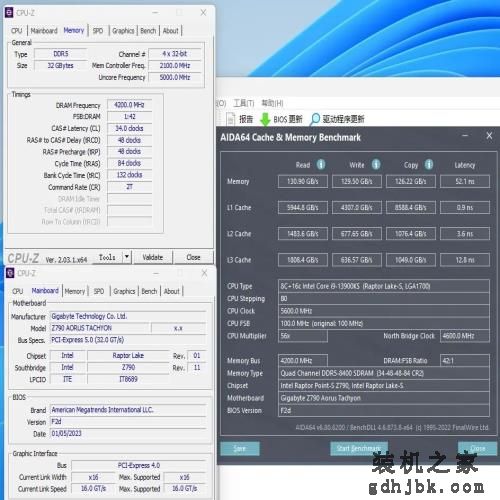Screen dimensions: 500x500
Task: Click the Bus Specs PCI-Express 5.0 field
Action: click(x=128, y=340)
